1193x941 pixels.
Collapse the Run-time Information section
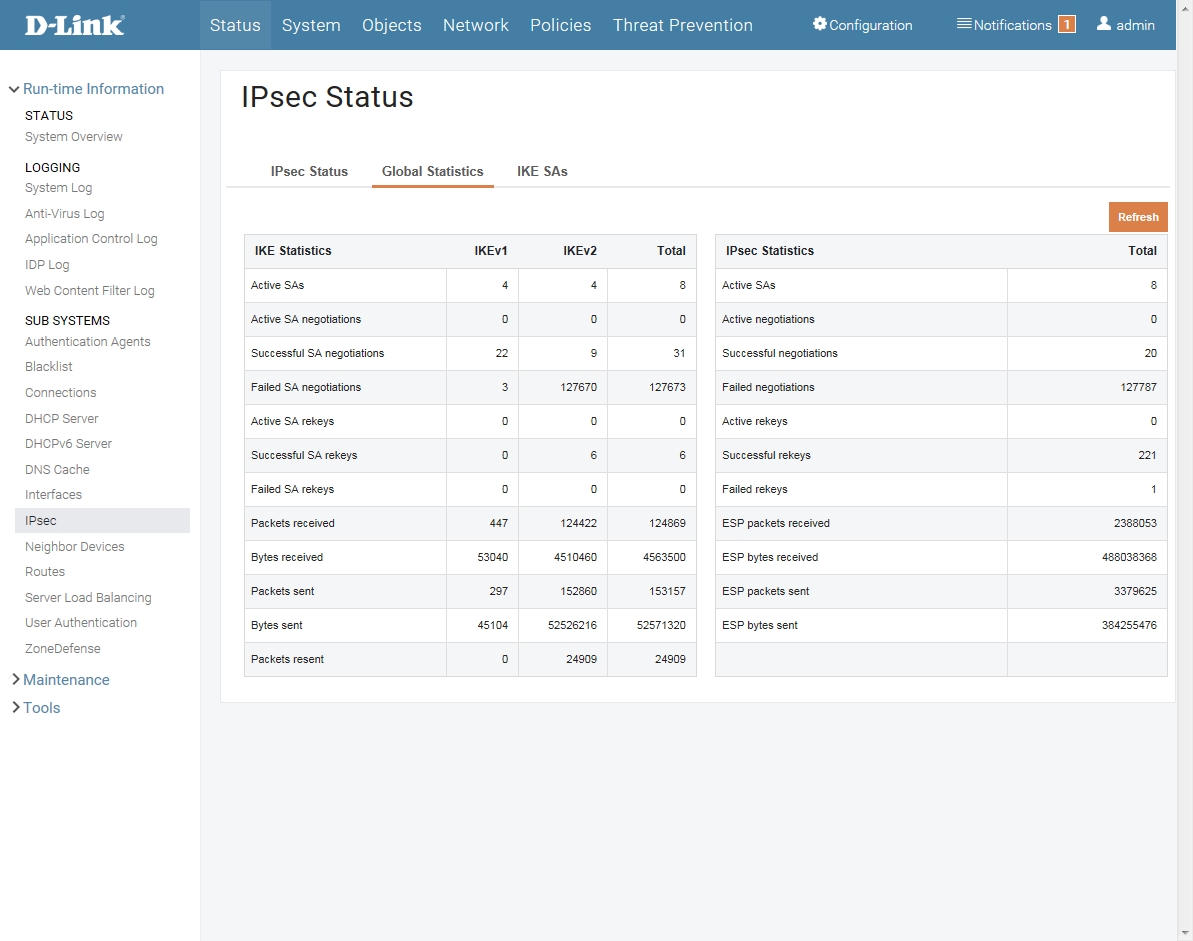click(x=14, y=89)
